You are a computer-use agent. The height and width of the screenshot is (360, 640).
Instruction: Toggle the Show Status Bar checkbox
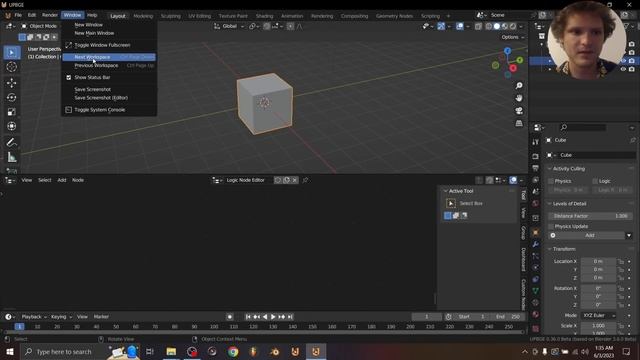[x=69, y=77]
